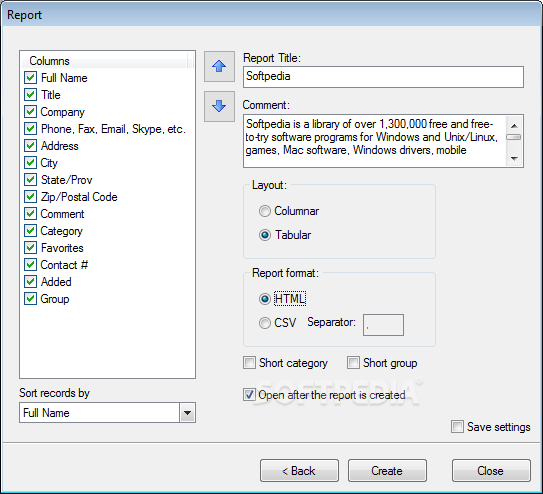Viewport: 543px width, 494px height.
Task: Click the Create button
Action: click(387, 471)
